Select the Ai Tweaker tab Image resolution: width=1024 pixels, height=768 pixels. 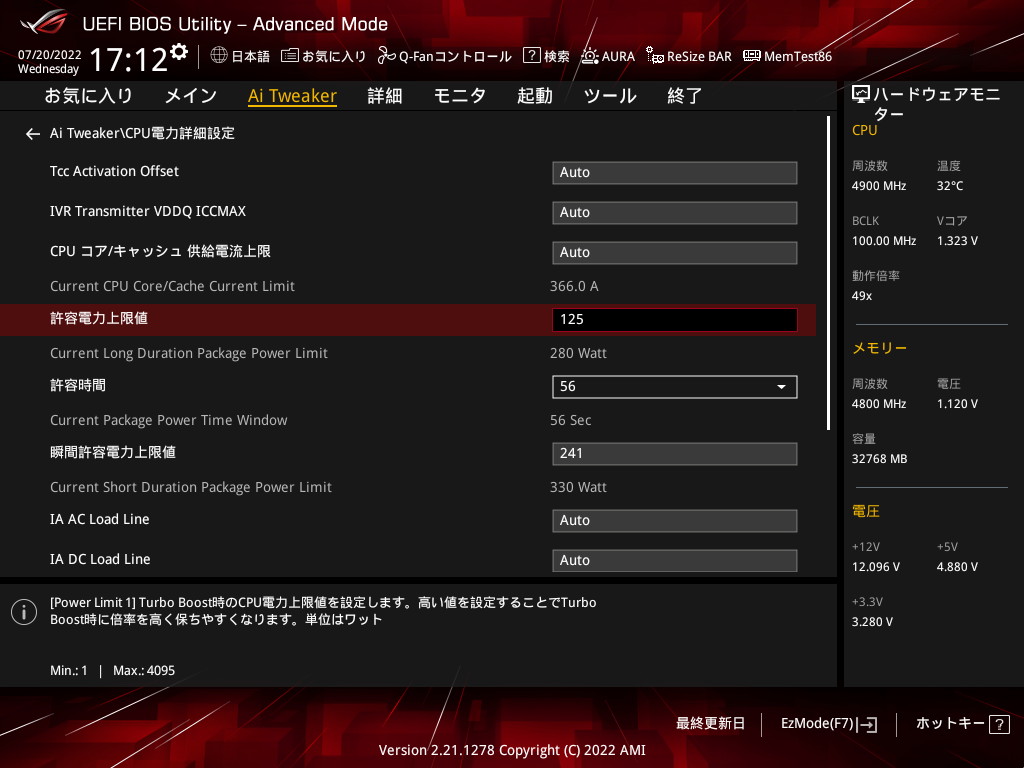[x=292, y=96]
